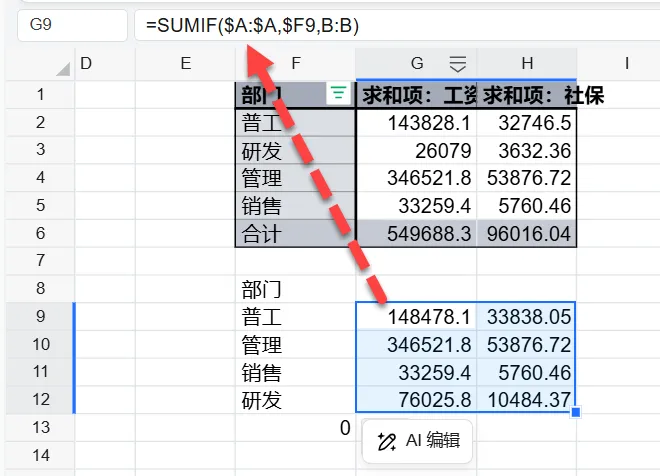Click the fill handle at selection corner
The height and width of the screenshot is (476, 660).
pyautogui.click(x=576, y=412)
